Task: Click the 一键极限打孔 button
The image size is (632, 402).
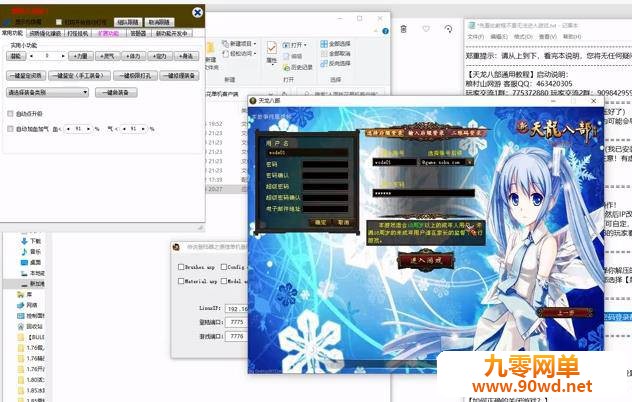Action: (135, 75)
